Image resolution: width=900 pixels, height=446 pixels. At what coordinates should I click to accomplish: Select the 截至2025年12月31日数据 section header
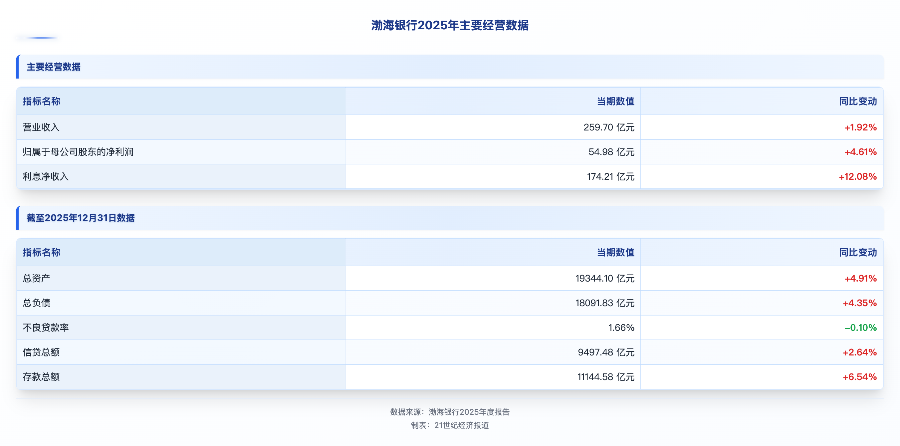click(x=81, y=218)
